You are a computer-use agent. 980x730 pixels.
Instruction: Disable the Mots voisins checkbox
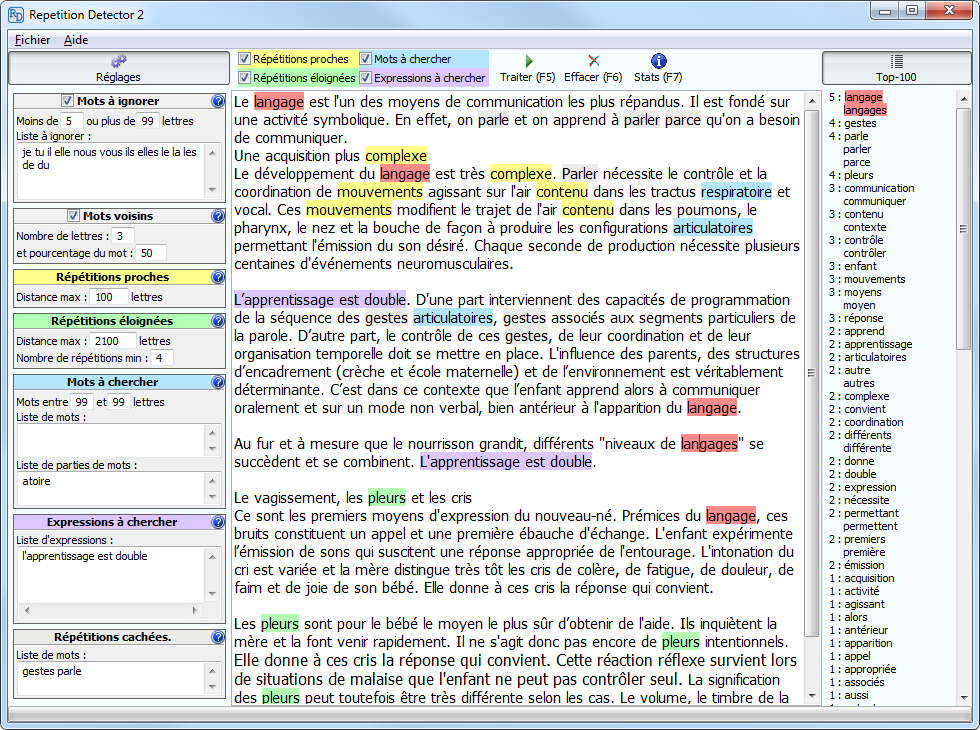pos(73,216)
